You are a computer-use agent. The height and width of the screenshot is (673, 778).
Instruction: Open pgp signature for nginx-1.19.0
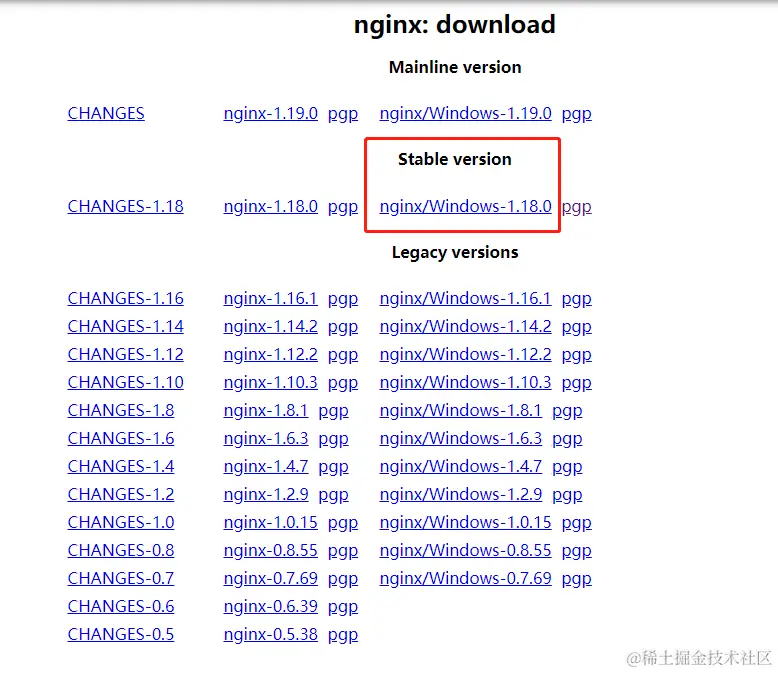pyautogui.click(x=343, y=115)
